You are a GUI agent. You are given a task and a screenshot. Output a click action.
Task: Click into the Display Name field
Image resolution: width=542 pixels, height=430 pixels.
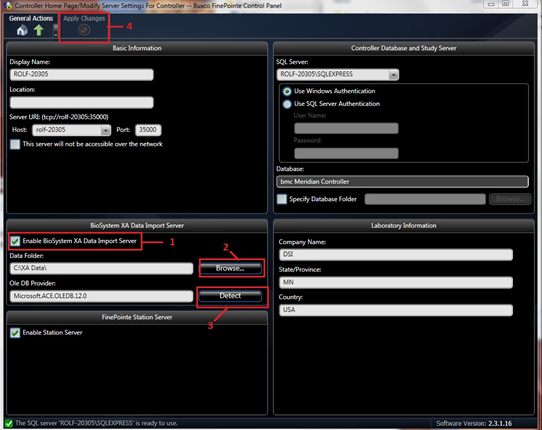[82, 74]
